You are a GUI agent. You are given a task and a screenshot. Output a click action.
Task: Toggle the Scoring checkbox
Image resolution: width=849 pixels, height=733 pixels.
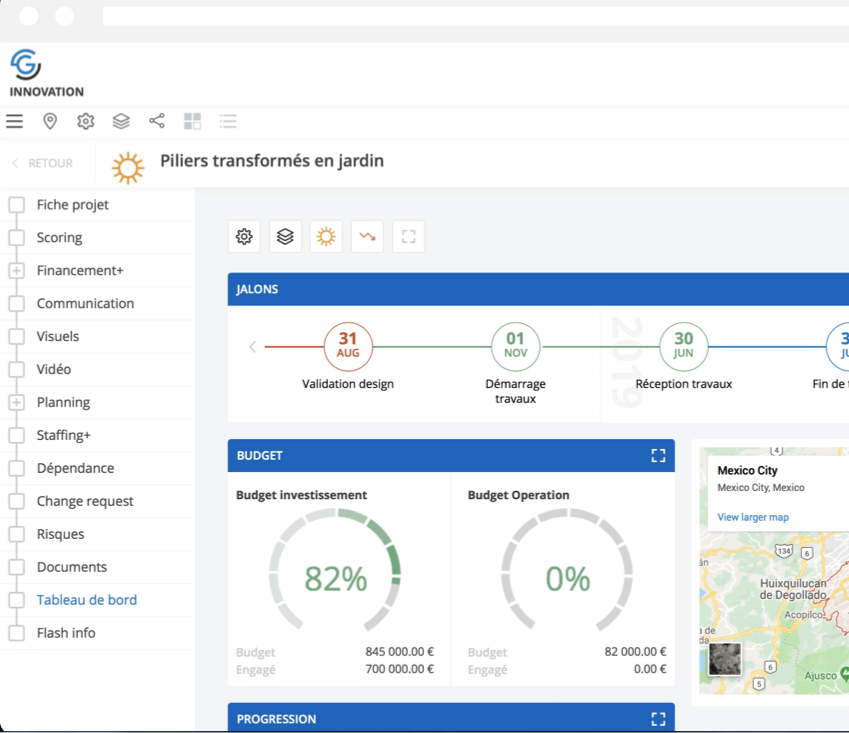pyautogui.click(x=17, y=238)
